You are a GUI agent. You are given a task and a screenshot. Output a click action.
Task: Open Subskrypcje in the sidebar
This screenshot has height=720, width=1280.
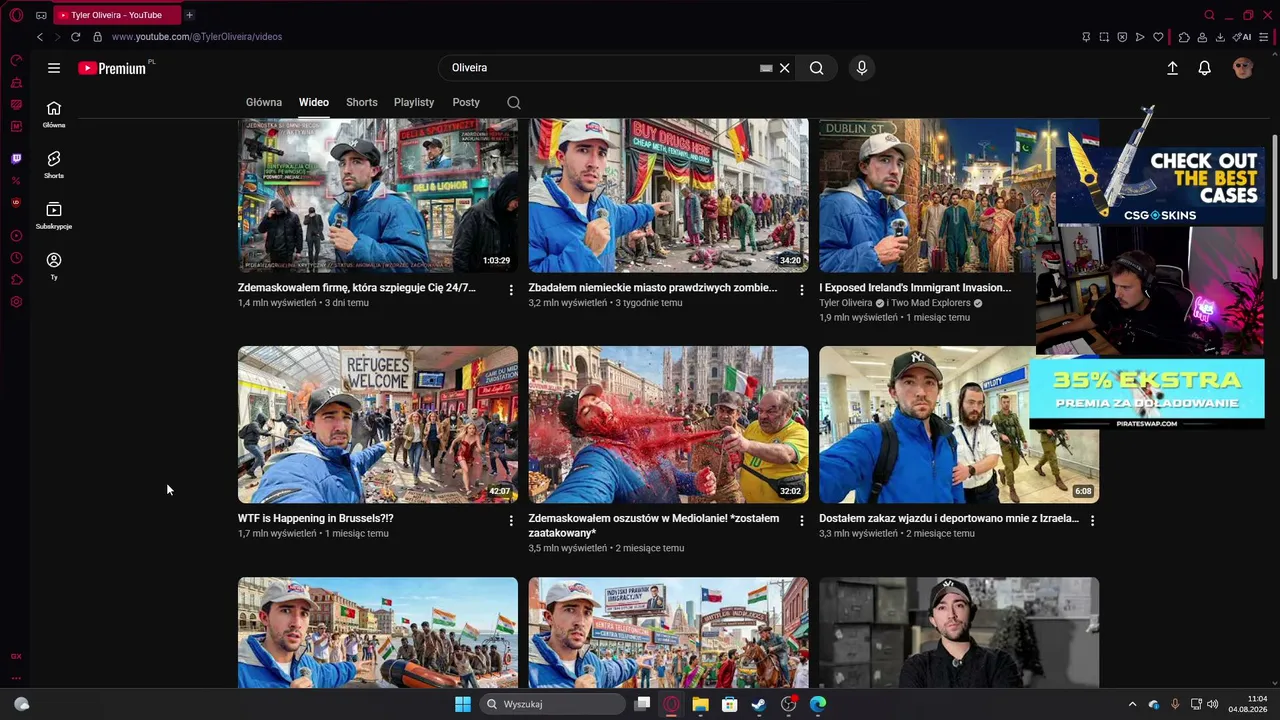click(x=54, y=216)
